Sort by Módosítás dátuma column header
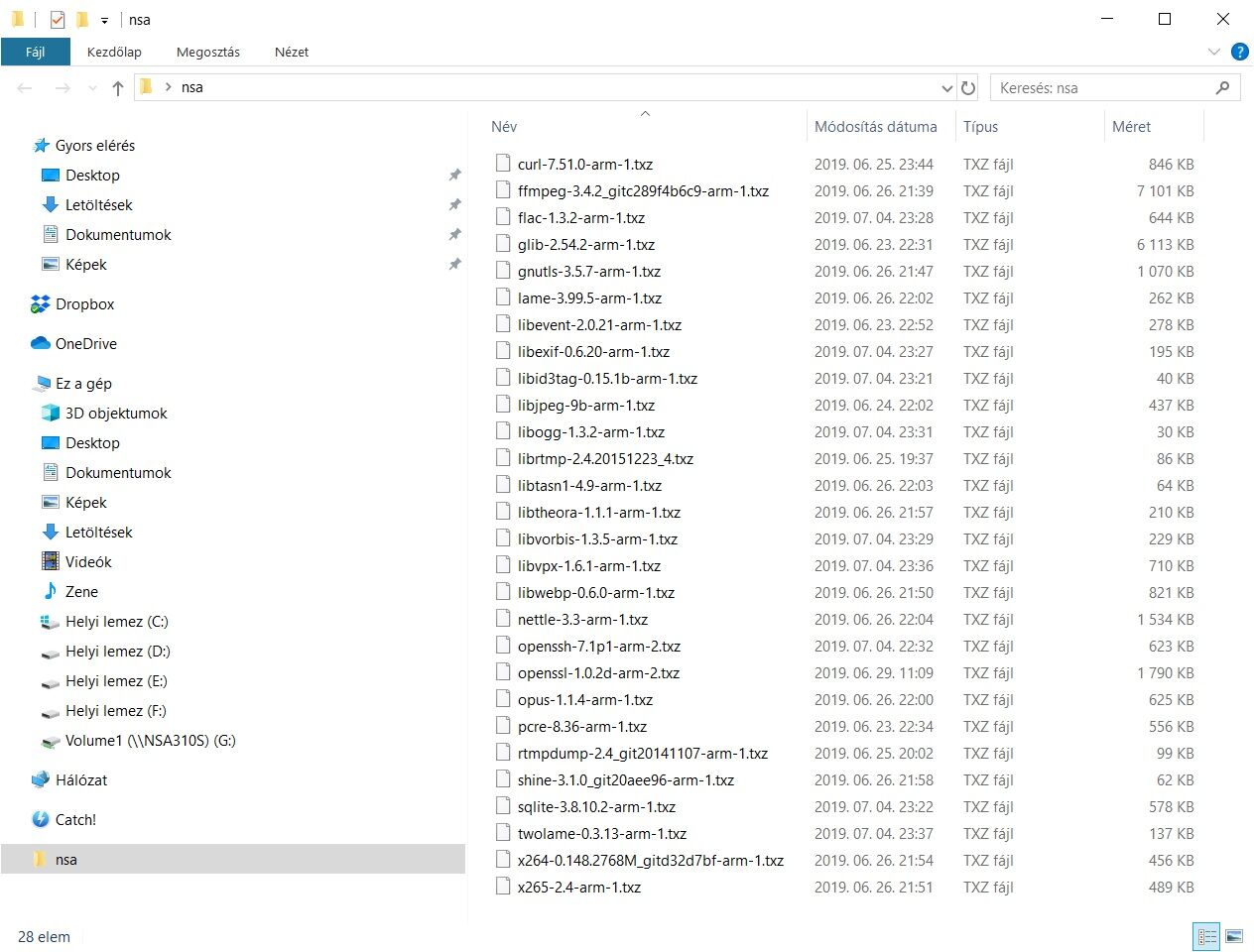This screenshot has height=952, width=1254. click(x=876, y=127)
